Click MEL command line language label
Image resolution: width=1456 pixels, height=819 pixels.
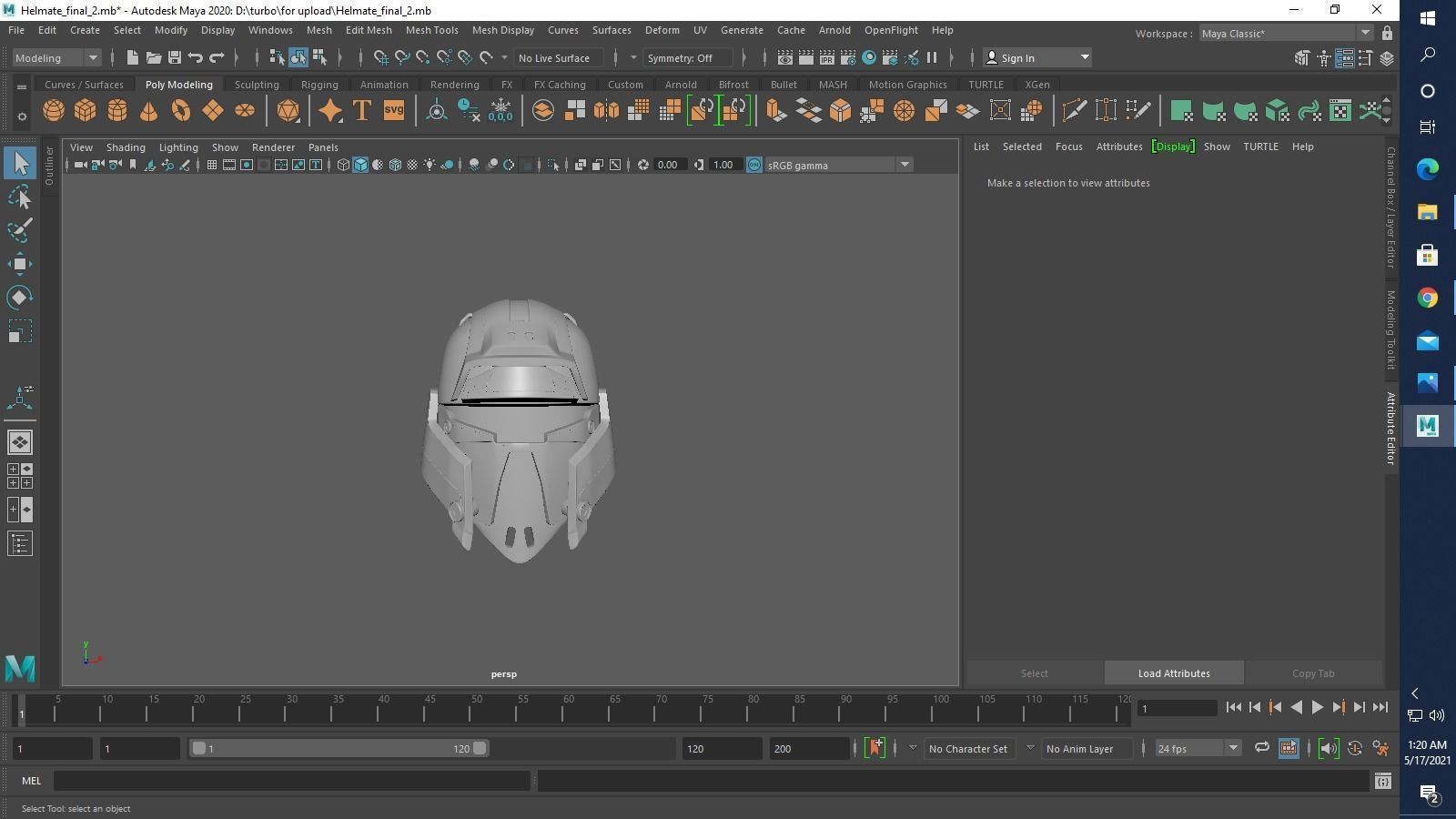[x=32, y=781]
